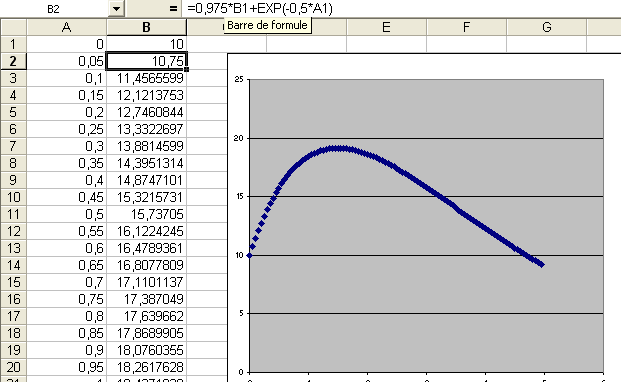Select cell with value 17,1101137
This screenshot has height=382, width=621.
147,282
